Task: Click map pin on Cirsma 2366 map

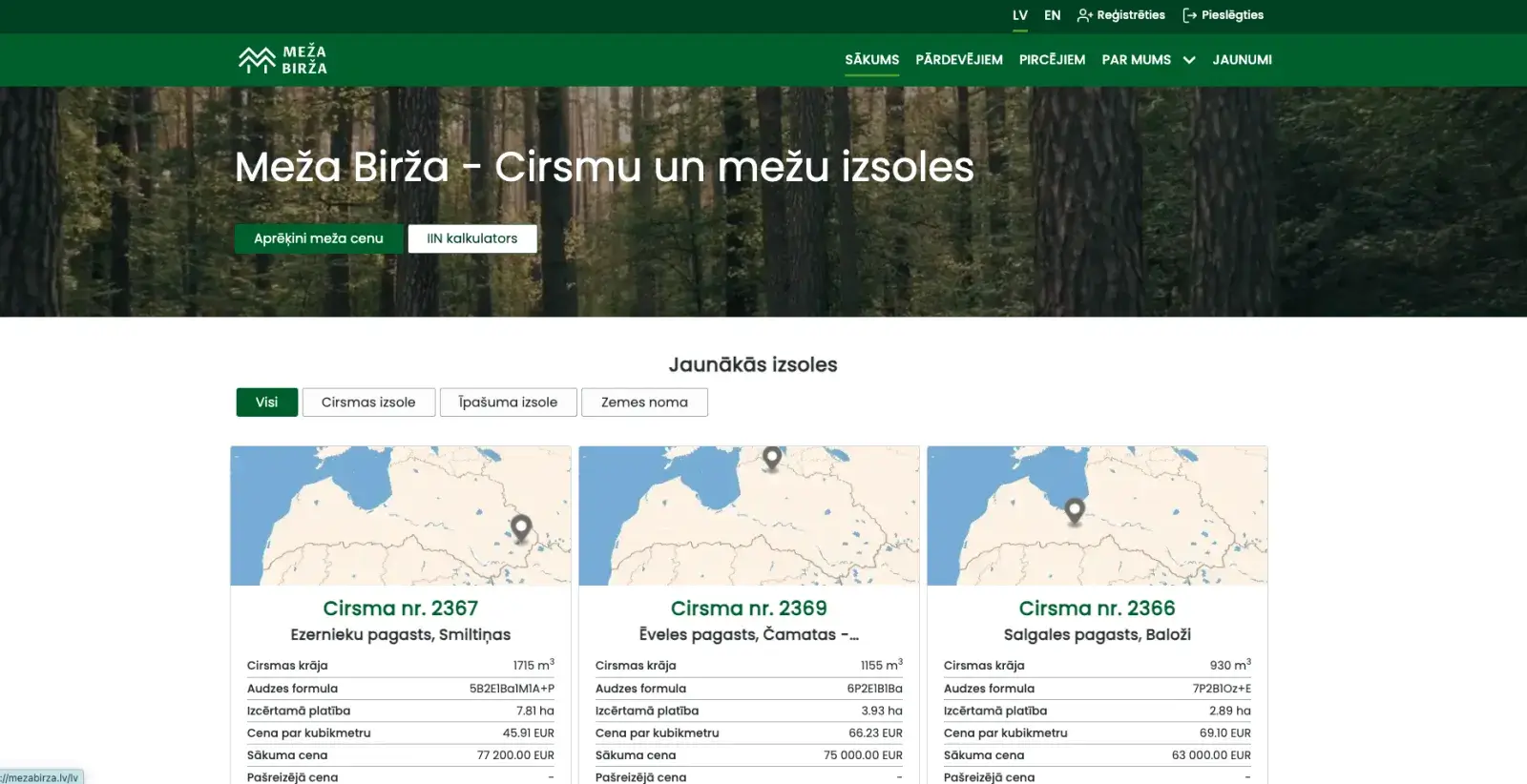Action: (1075, 509)
